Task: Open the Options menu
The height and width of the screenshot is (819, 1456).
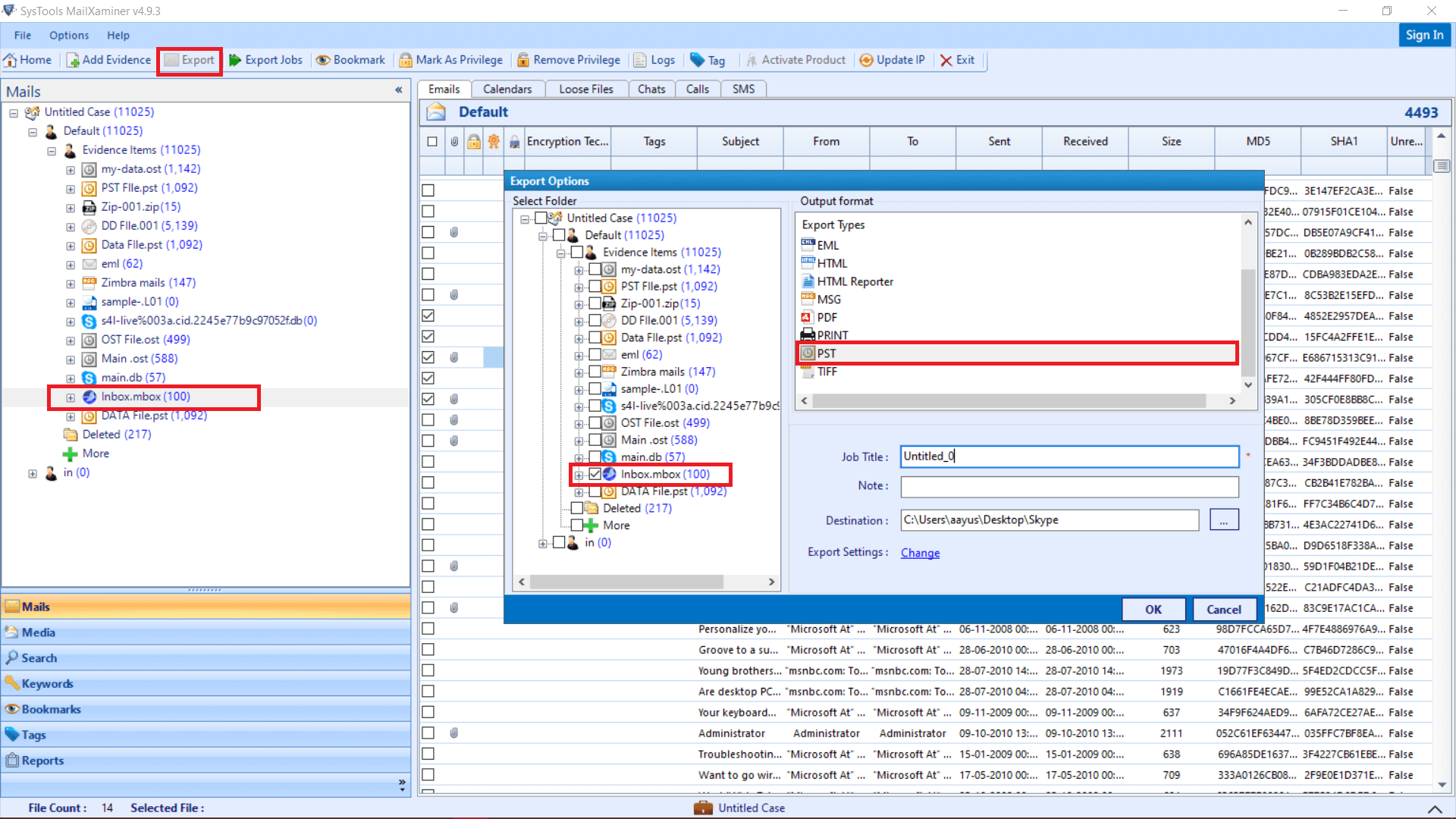Action: click(69, 35)
